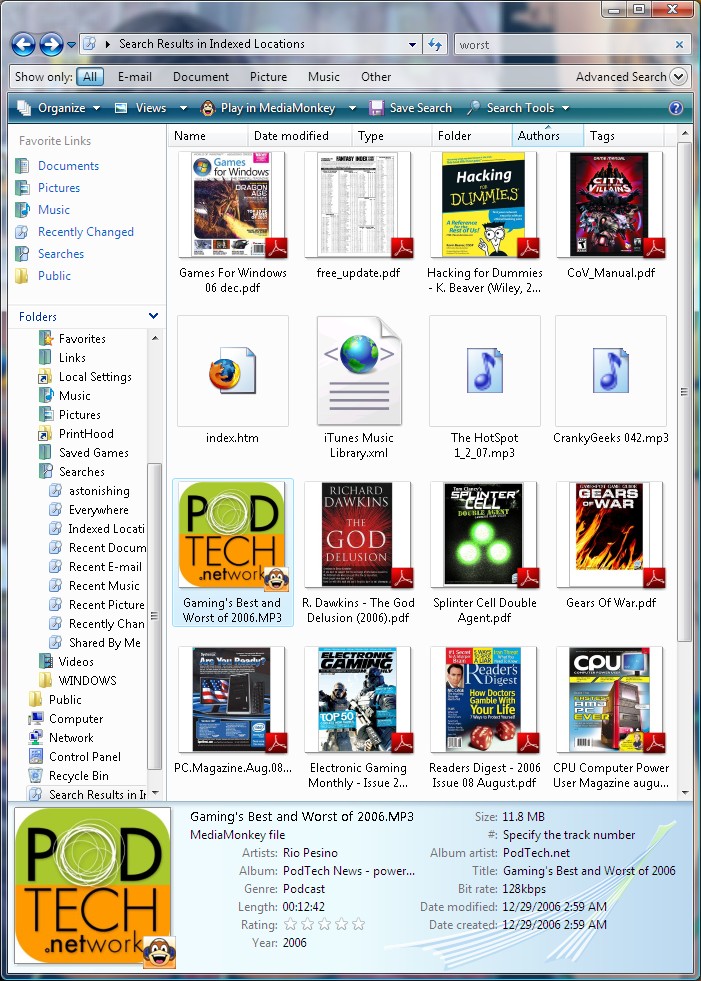Viewport: 701px width, 981px height.
Task: Select Favorites in the folder tree
Action: (82, 338)
